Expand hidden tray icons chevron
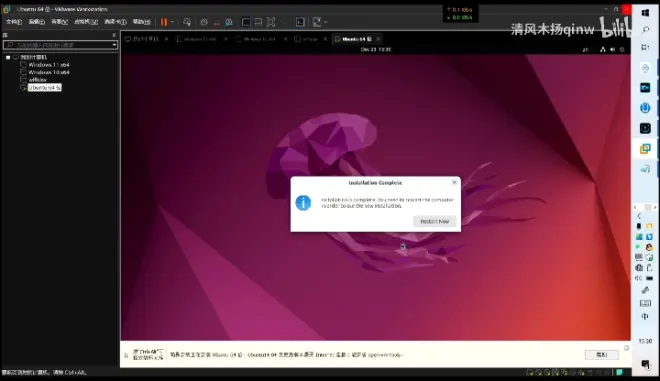Viewport: 660px width, 381px height. coord(639,216)
